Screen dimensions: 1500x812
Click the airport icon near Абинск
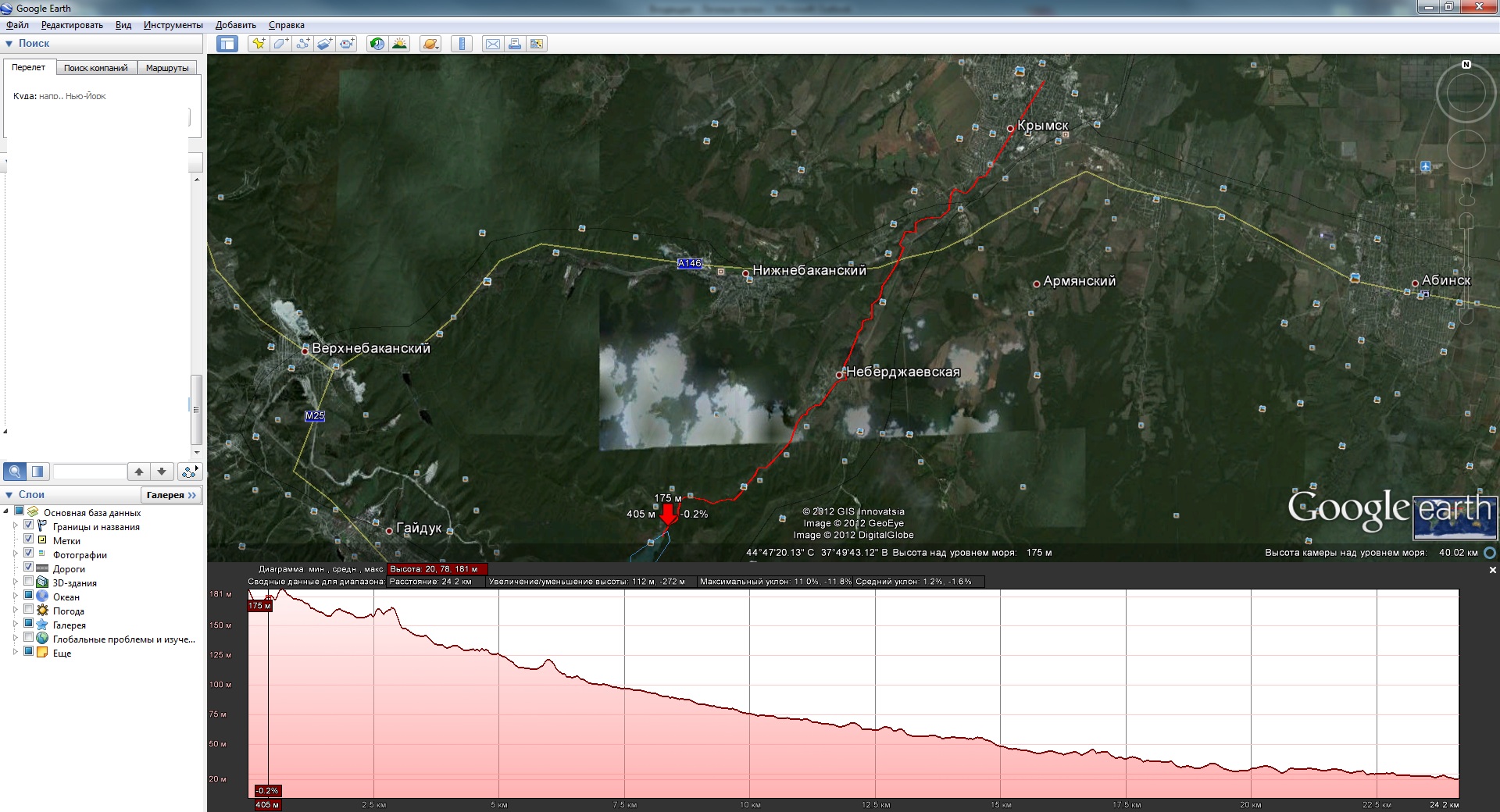[1426, 166]
